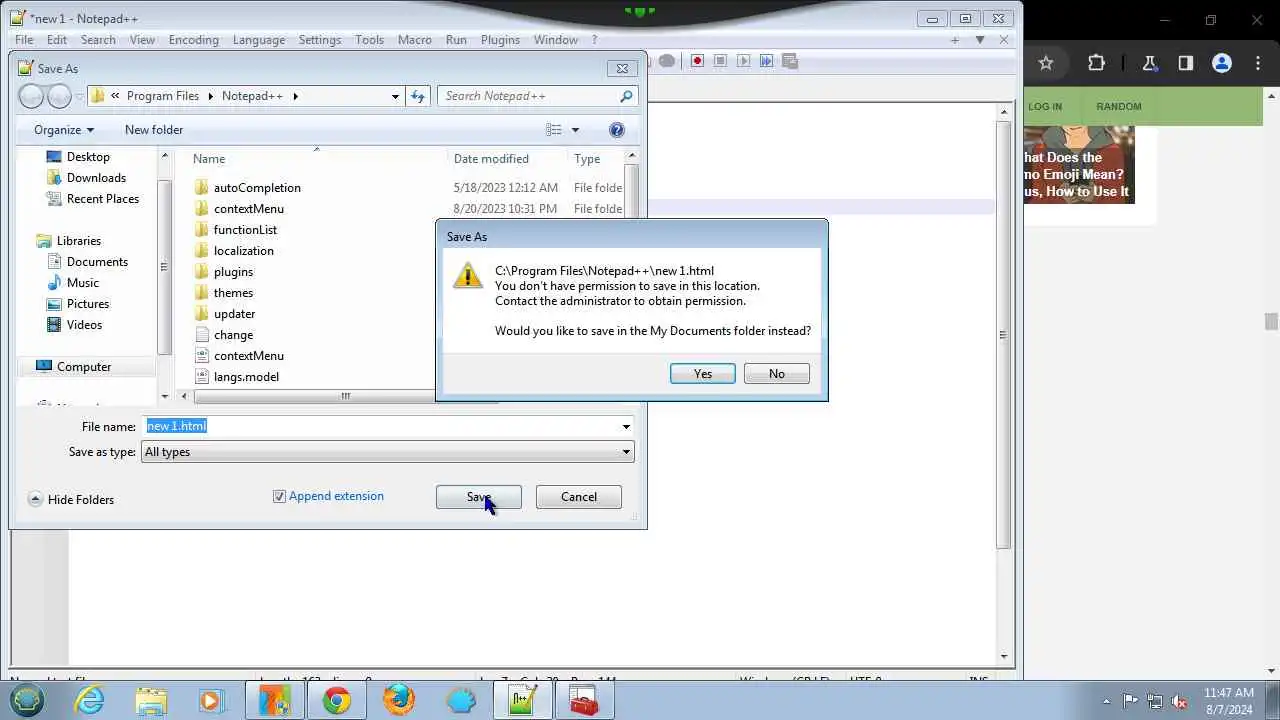
Task: Click the Save button
Action: click(x=479, y=497)
